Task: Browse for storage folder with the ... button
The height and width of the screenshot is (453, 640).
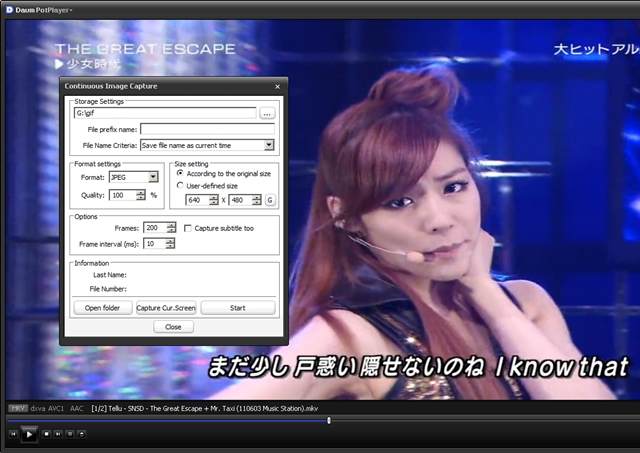Action: 267,113
